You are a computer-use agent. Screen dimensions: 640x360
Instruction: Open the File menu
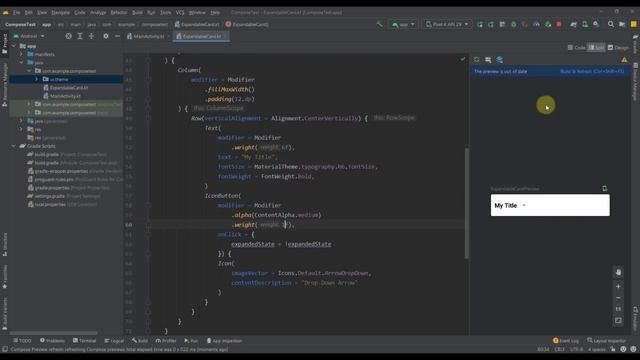point(16,13)
